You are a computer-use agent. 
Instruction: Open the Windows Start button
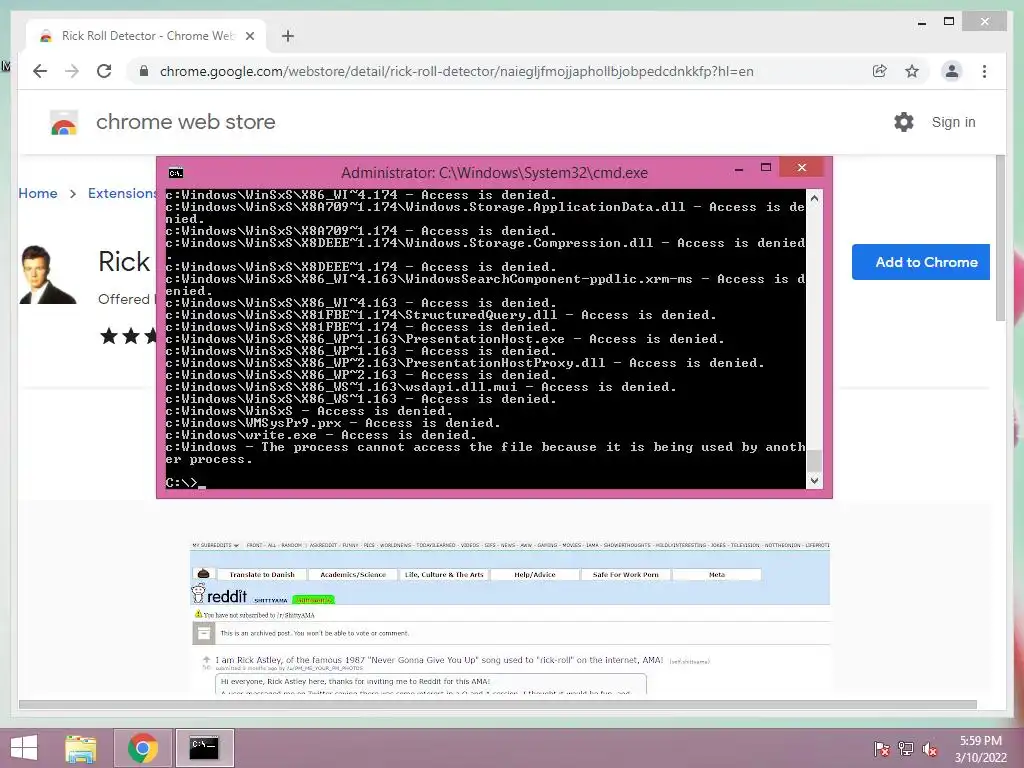click(x=24, y=748)
